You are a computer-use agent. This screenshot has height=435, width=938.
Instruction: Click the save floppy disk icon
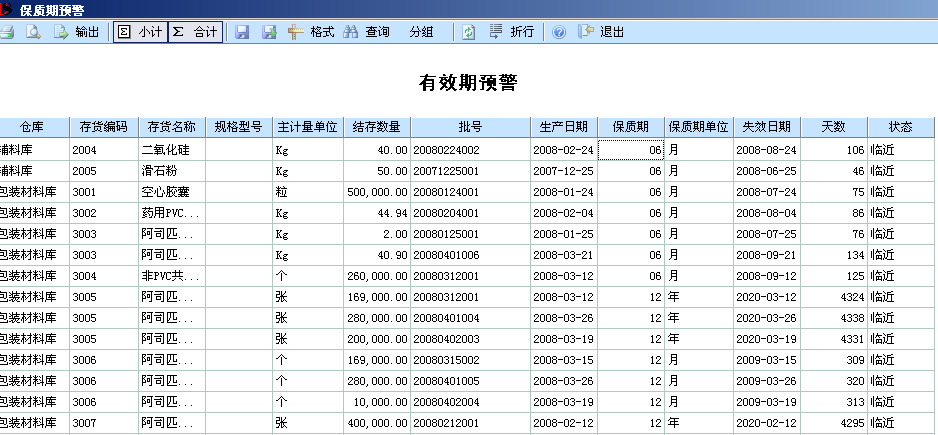click(242, 32)
